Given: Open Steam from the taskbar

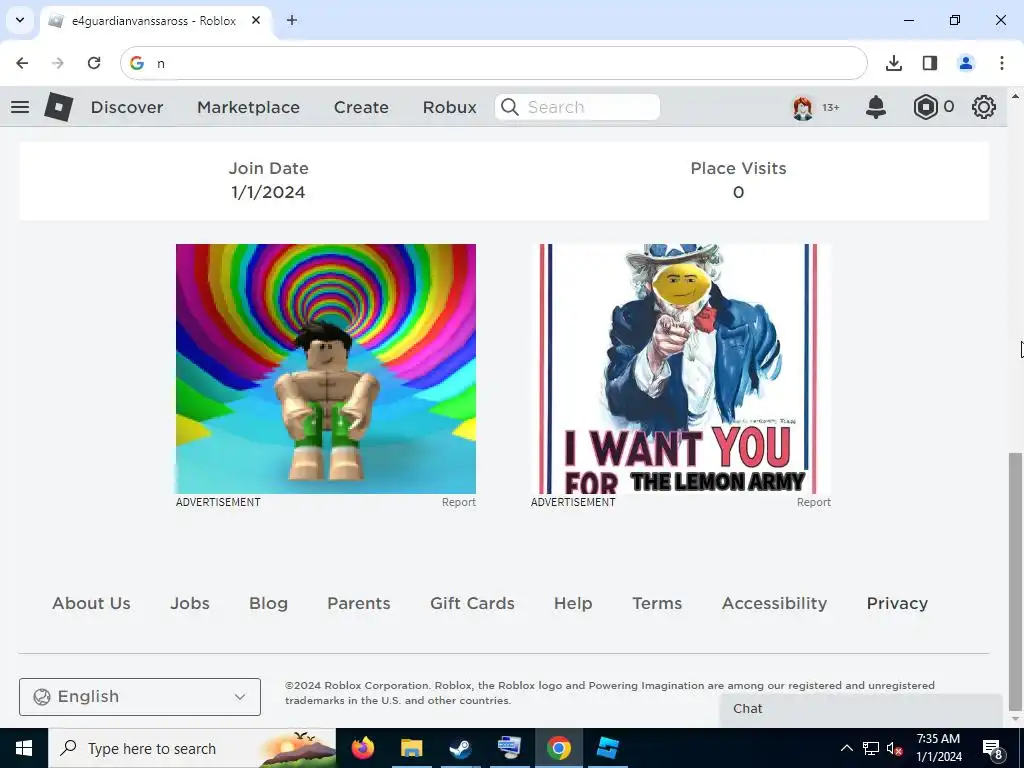Looking at the screenshot, I should 460,748.
